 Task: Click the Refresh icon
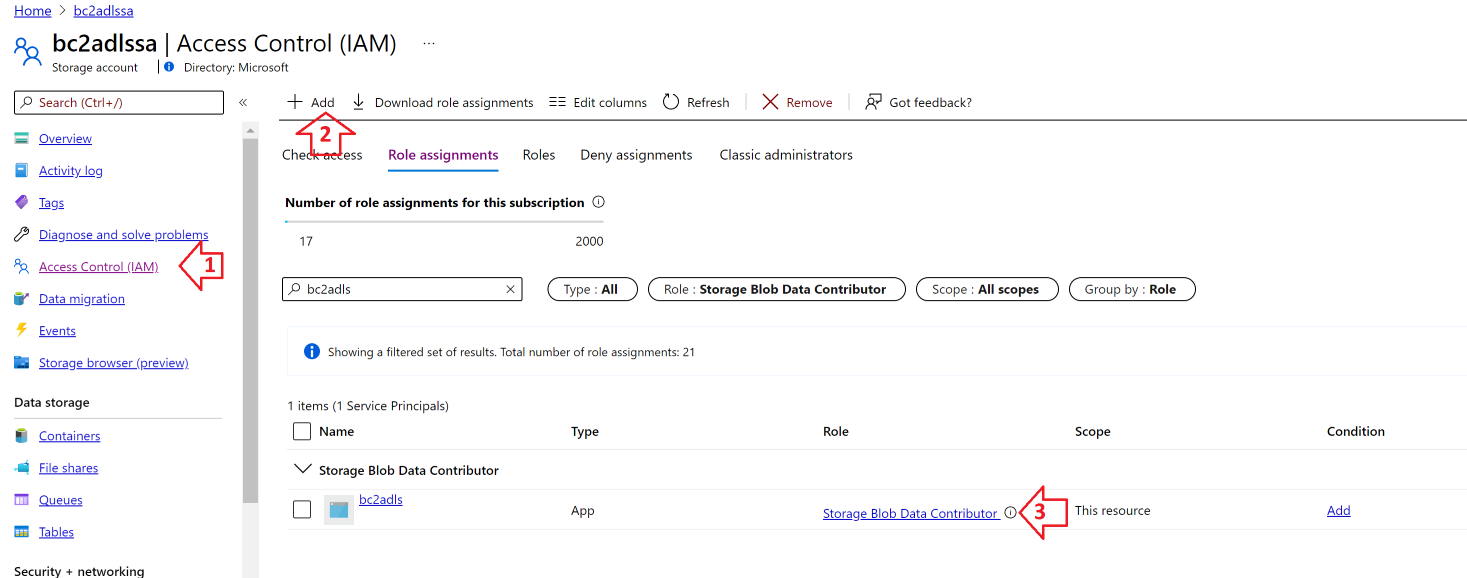click(x=671, y=102)
